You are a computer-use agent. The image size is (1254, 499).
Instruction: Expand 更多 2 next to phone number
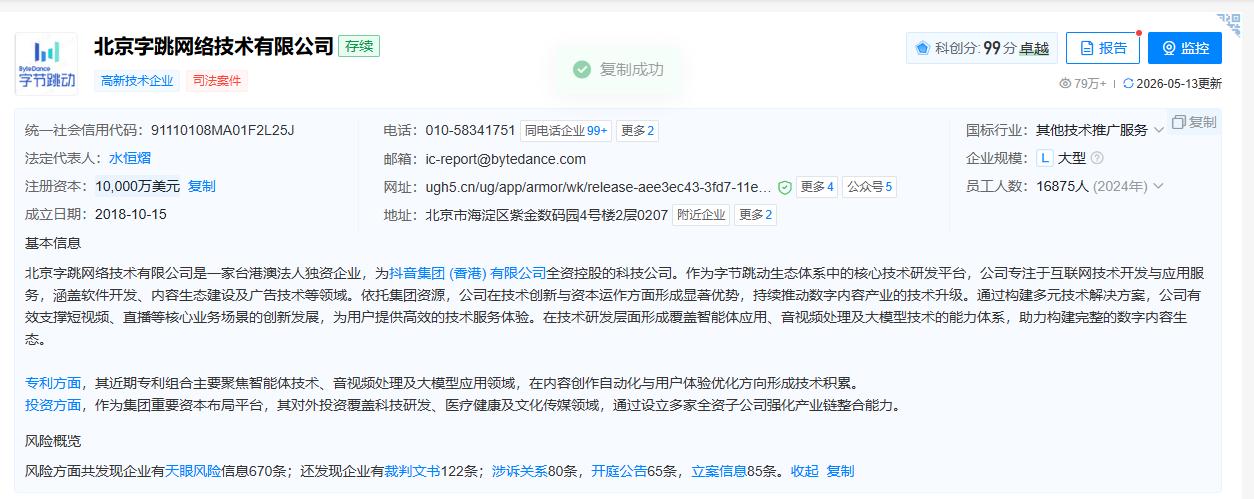point(637,130)
